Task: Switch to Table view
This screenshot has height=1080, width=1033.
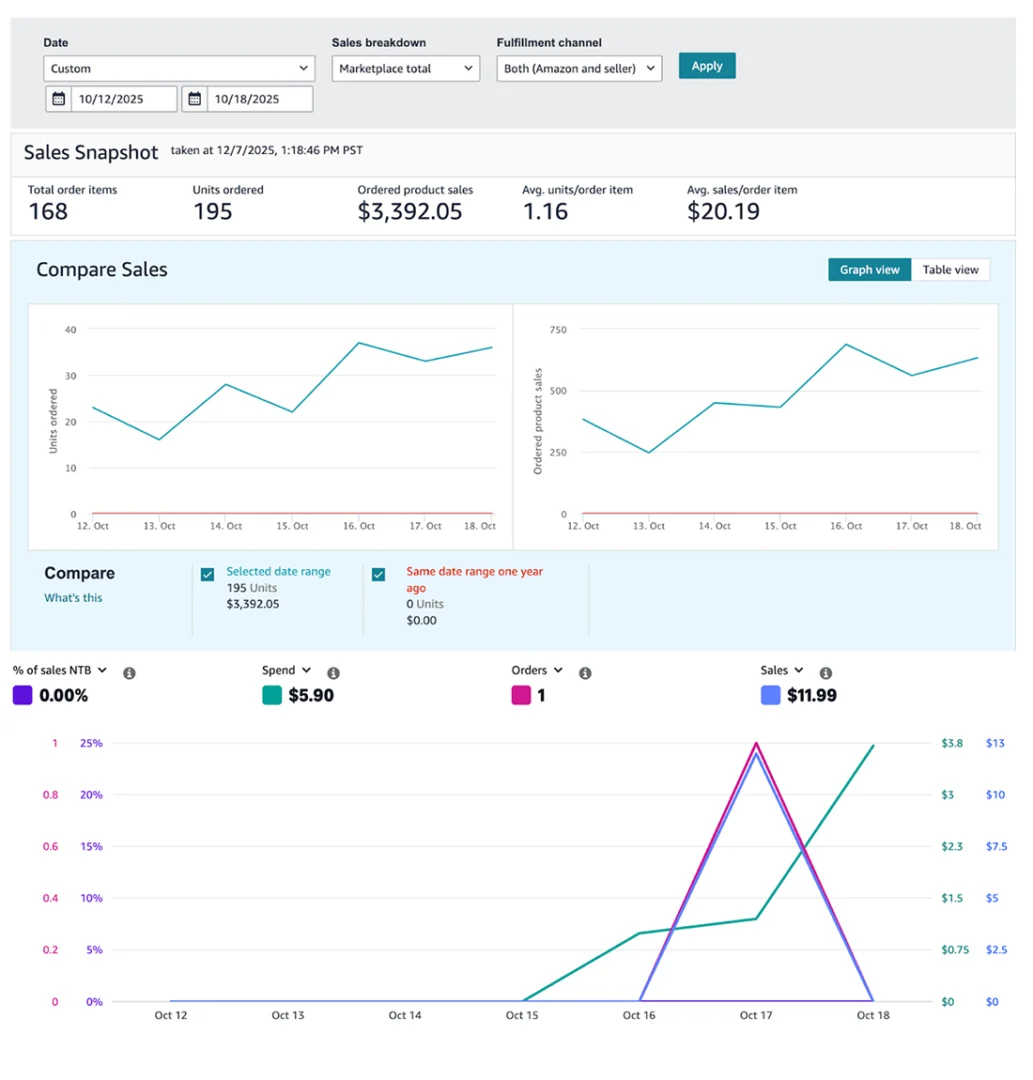Action: 950,270
